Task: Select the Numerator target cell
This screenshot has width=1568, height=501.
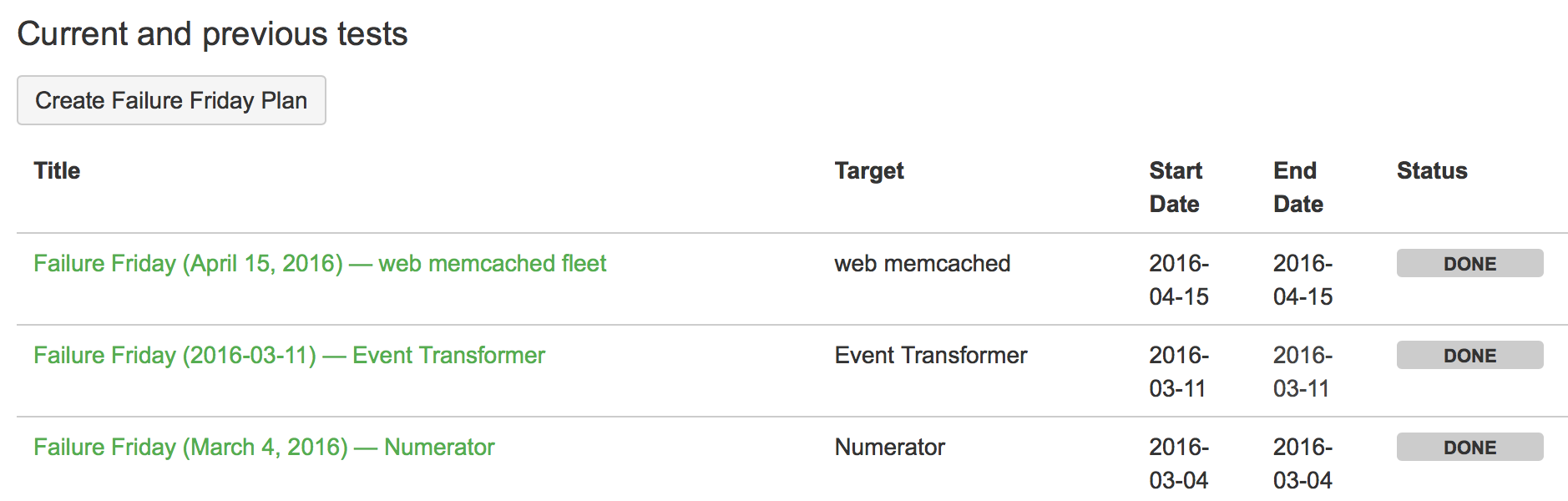Action: click(890, 448)
